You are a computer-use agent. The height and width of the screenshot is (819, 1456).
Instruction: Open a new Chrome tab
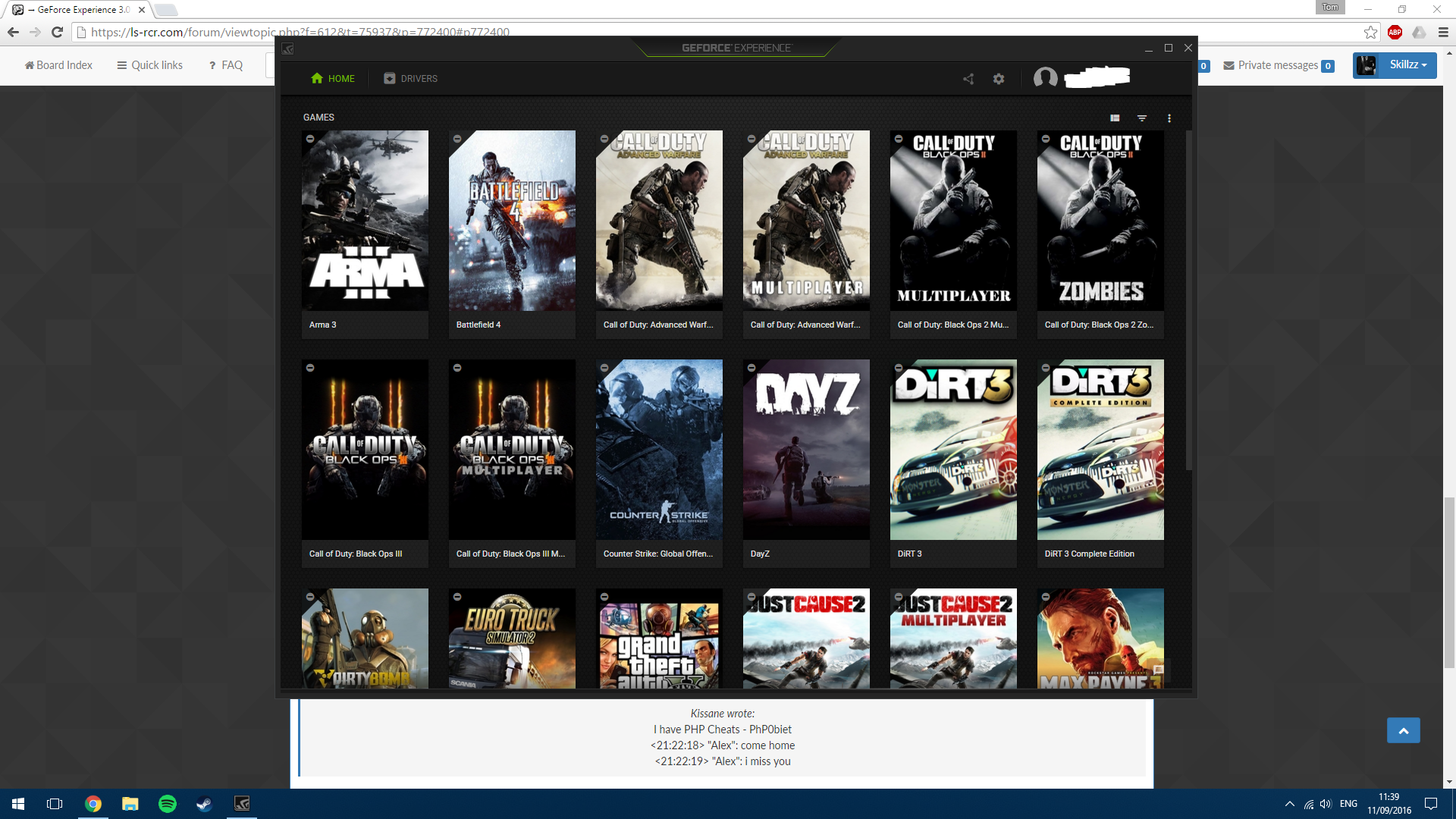coord(166,10)
